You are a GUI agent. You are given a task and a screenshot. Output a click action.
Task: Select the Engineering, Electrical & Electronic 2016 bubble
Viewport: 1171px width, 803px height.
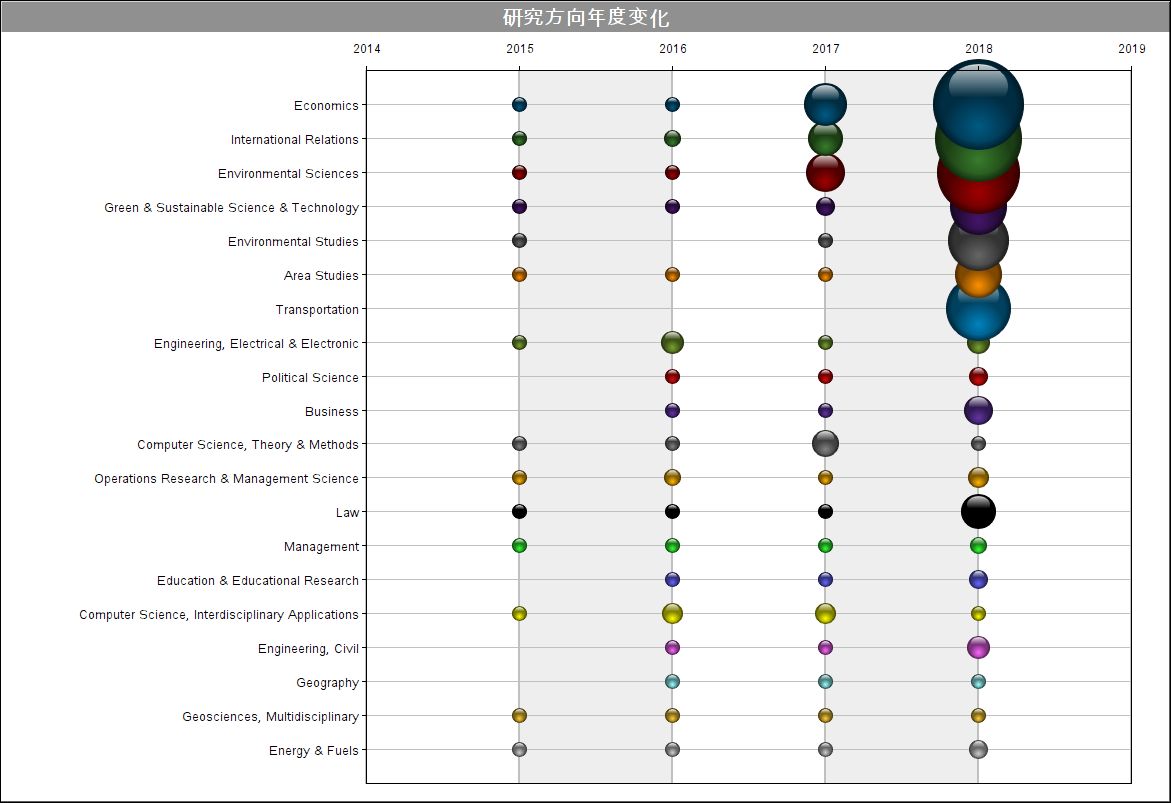pyautogui.click(x=672, y=342)
